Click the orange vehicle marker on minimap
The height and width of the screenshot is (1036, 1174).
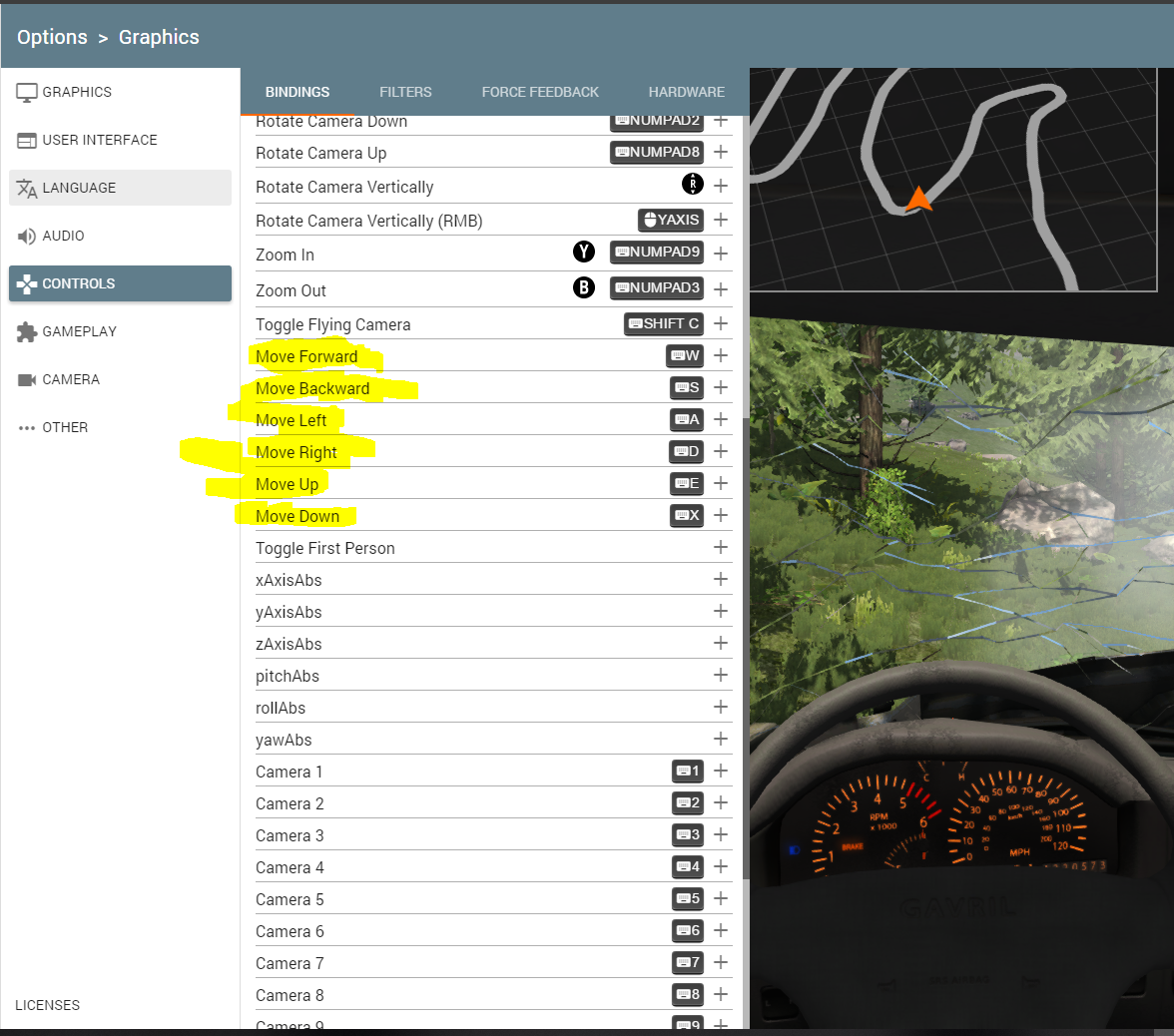pyautogui.click(x=918, y=200)
